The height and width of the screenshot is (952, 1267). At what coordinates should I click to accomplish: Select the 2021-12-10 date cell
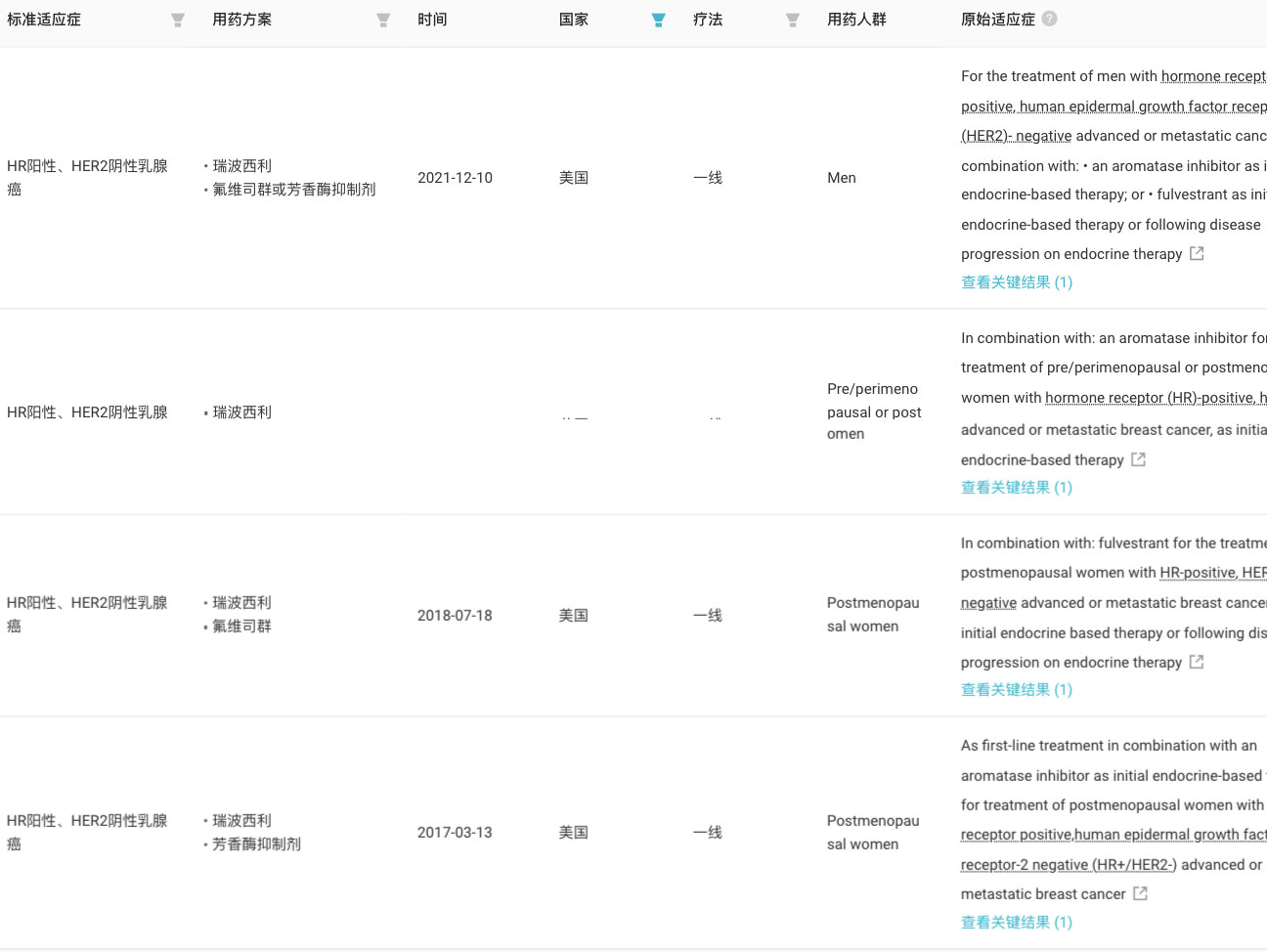tap(455, 178)
